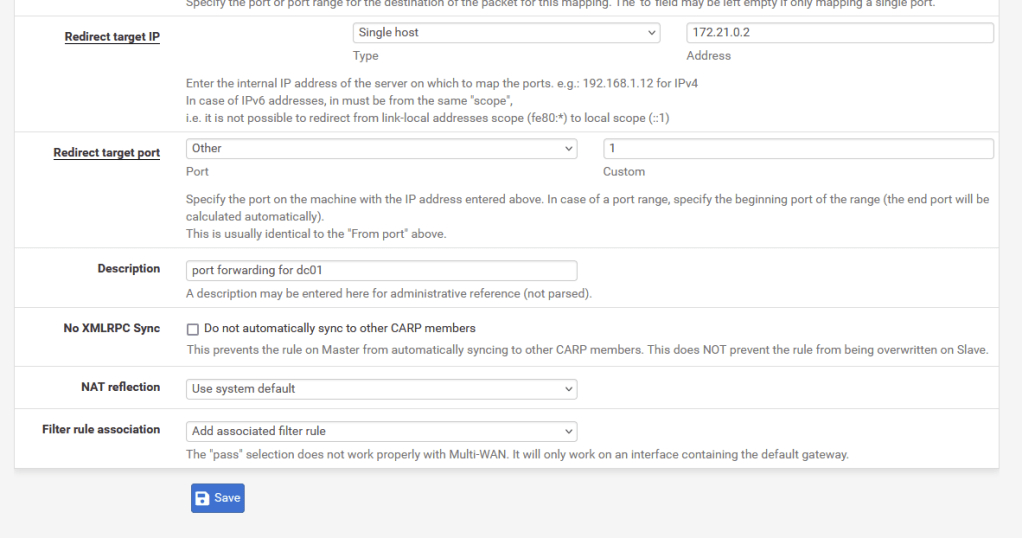Click the underlined Redirect target IP label

(x=112, y=37)
